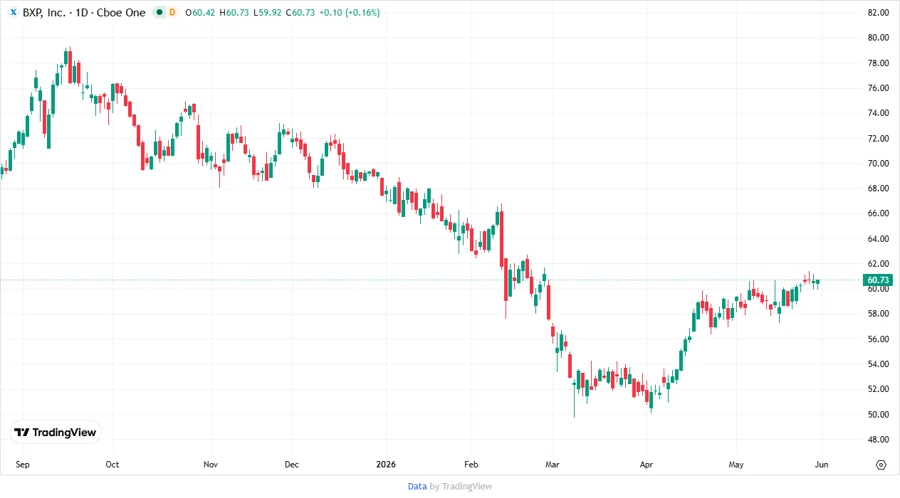Click the 48.00 price axis label
The height and width of the screenshot is (498, 900).
878,439
